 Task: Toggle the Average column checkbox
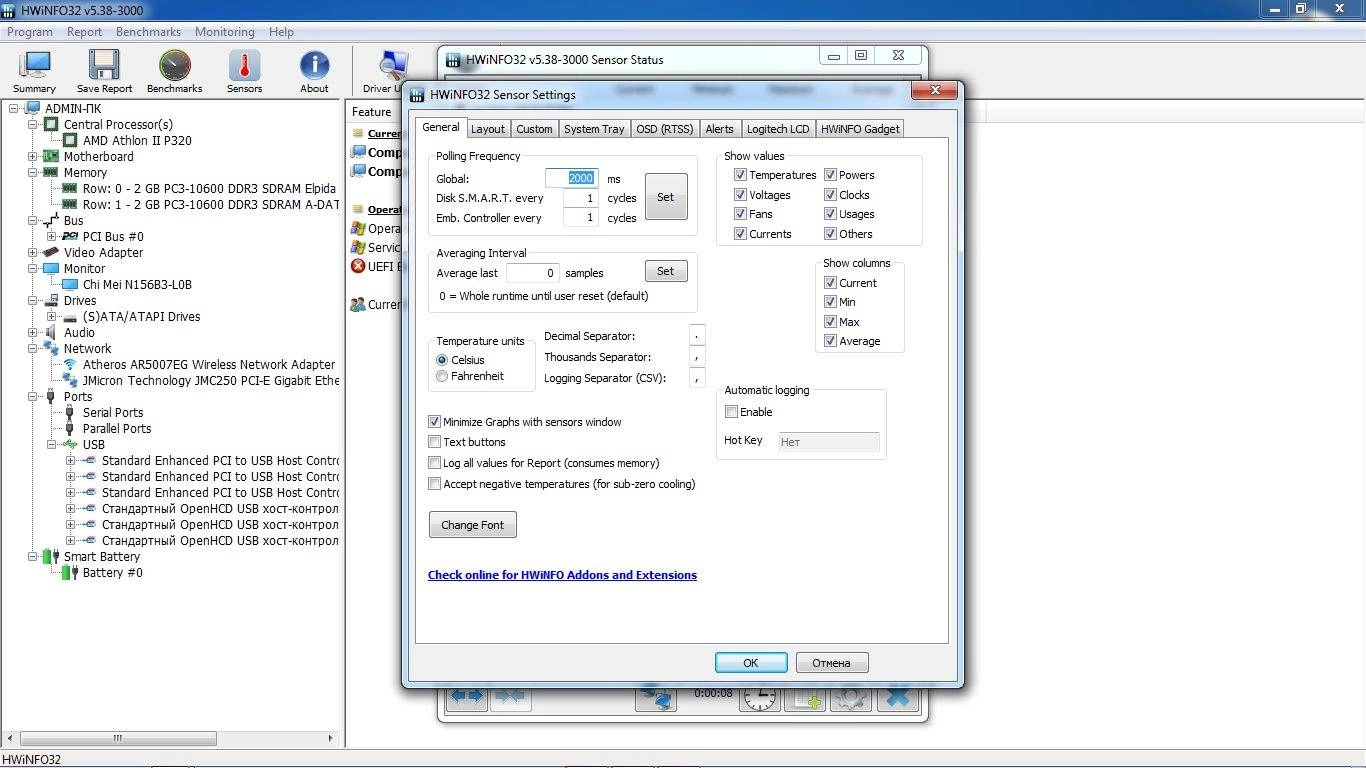pyautogui.click(x=830, y=341)
